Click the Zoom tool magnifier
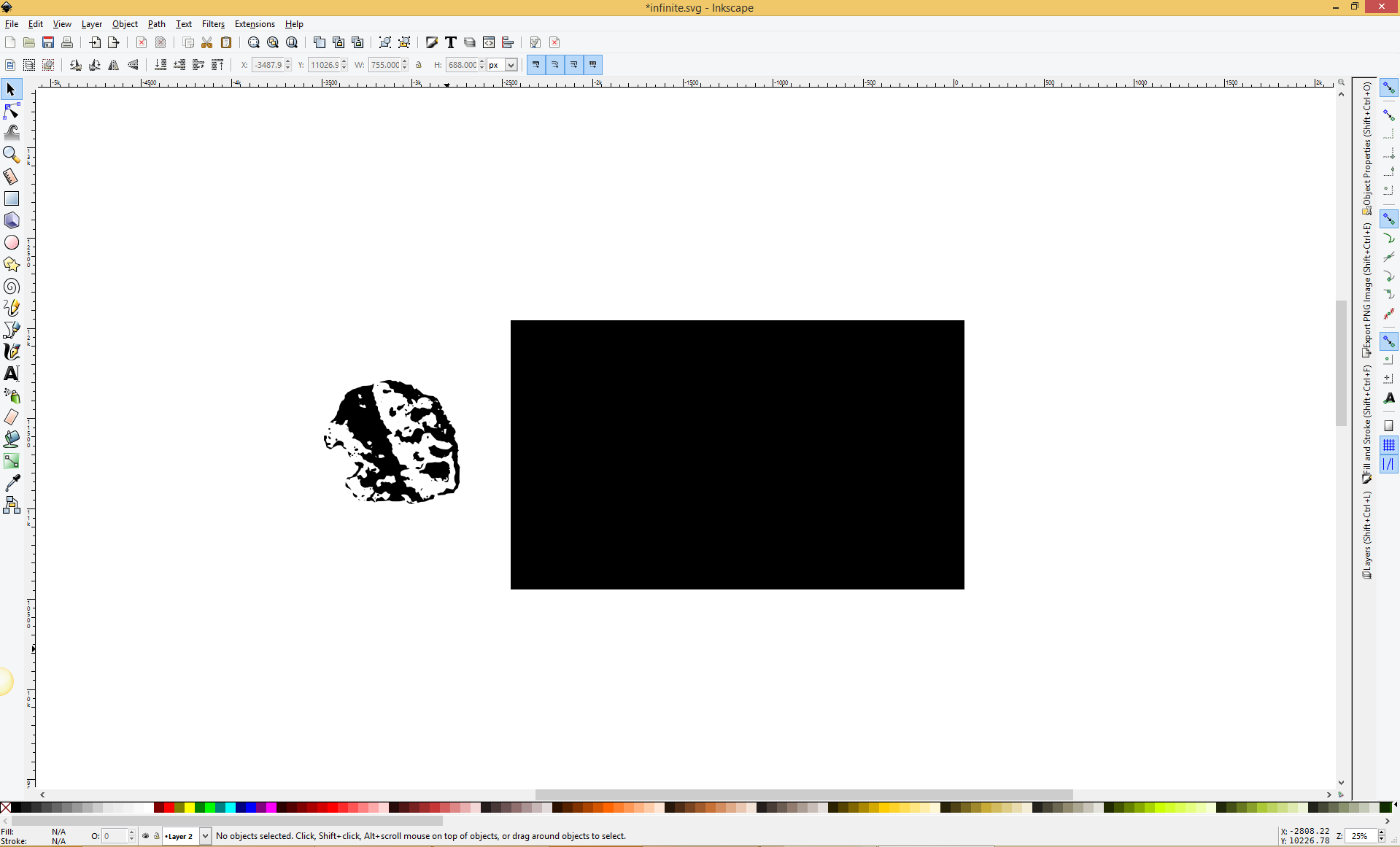Screen dimensions: 1400x847 [x=12, y=155]
